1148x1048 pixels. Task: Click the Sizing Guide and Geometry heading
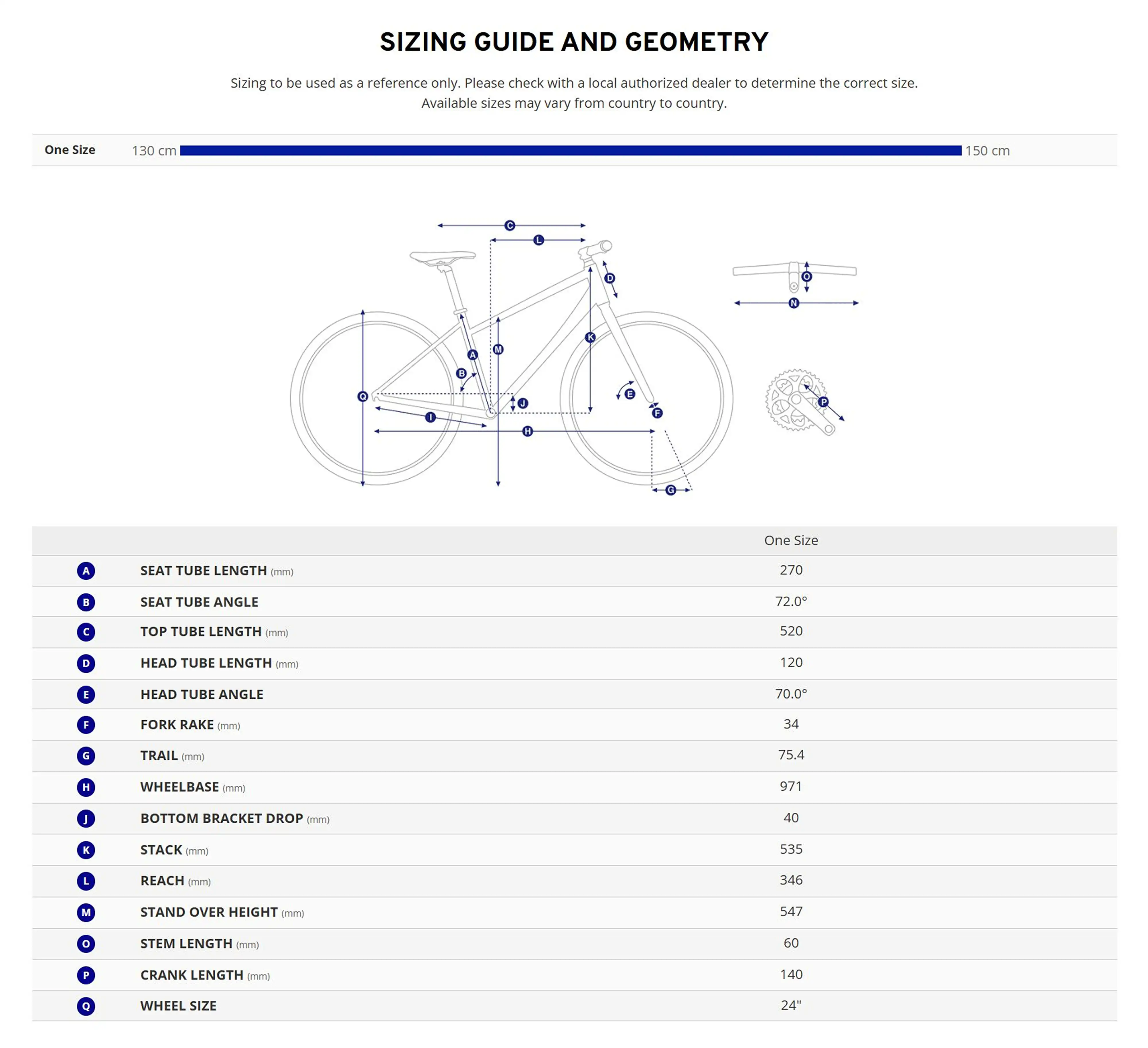(574, 42)
